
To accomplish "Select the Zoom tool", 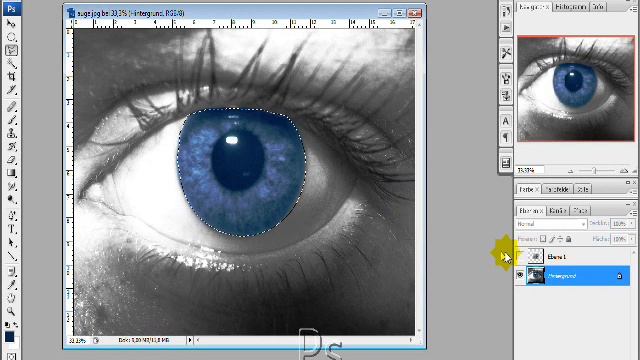I will [x=11, y=311].
